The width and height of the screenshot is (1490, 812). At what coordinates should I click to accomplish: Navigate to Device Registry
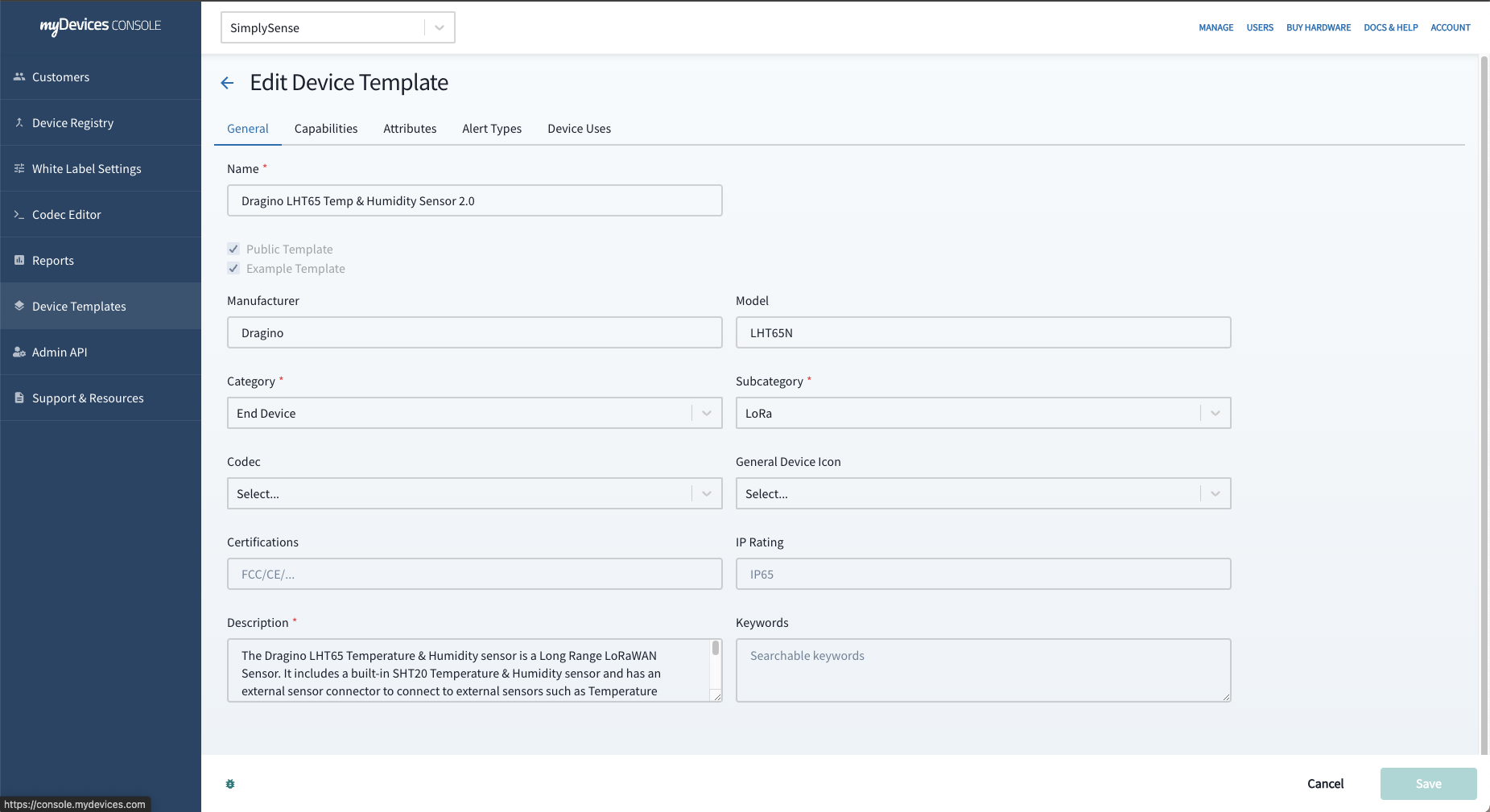click(x=72, y=122)
